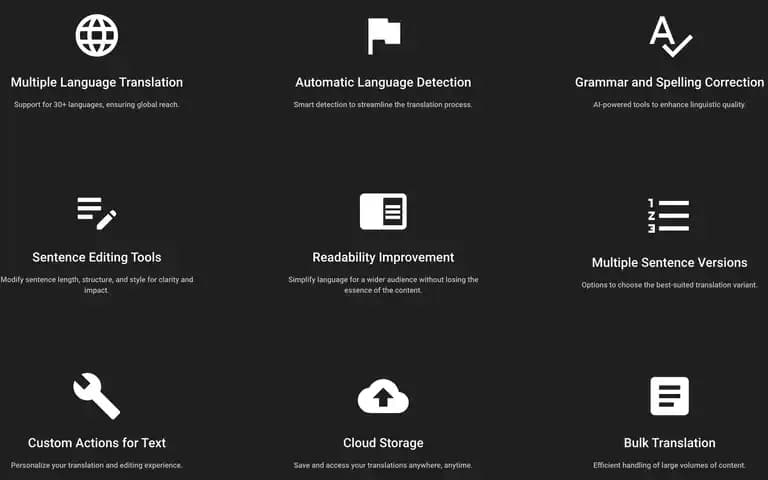Select the Automatic Language Detection heading
The height and width of the screenshot is (480, 768).
(383, 82)
